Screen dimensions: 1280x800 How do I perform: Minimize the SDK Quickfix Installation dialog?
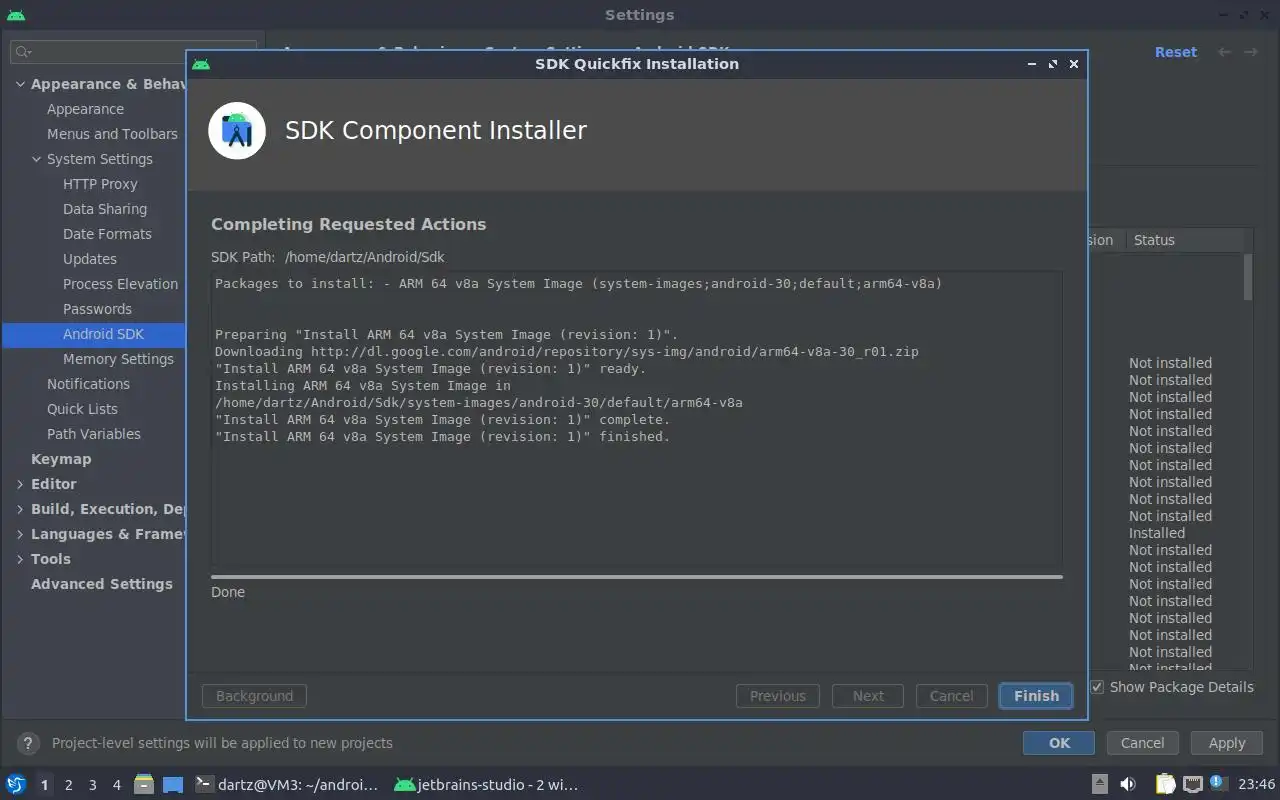[1032, 64]
